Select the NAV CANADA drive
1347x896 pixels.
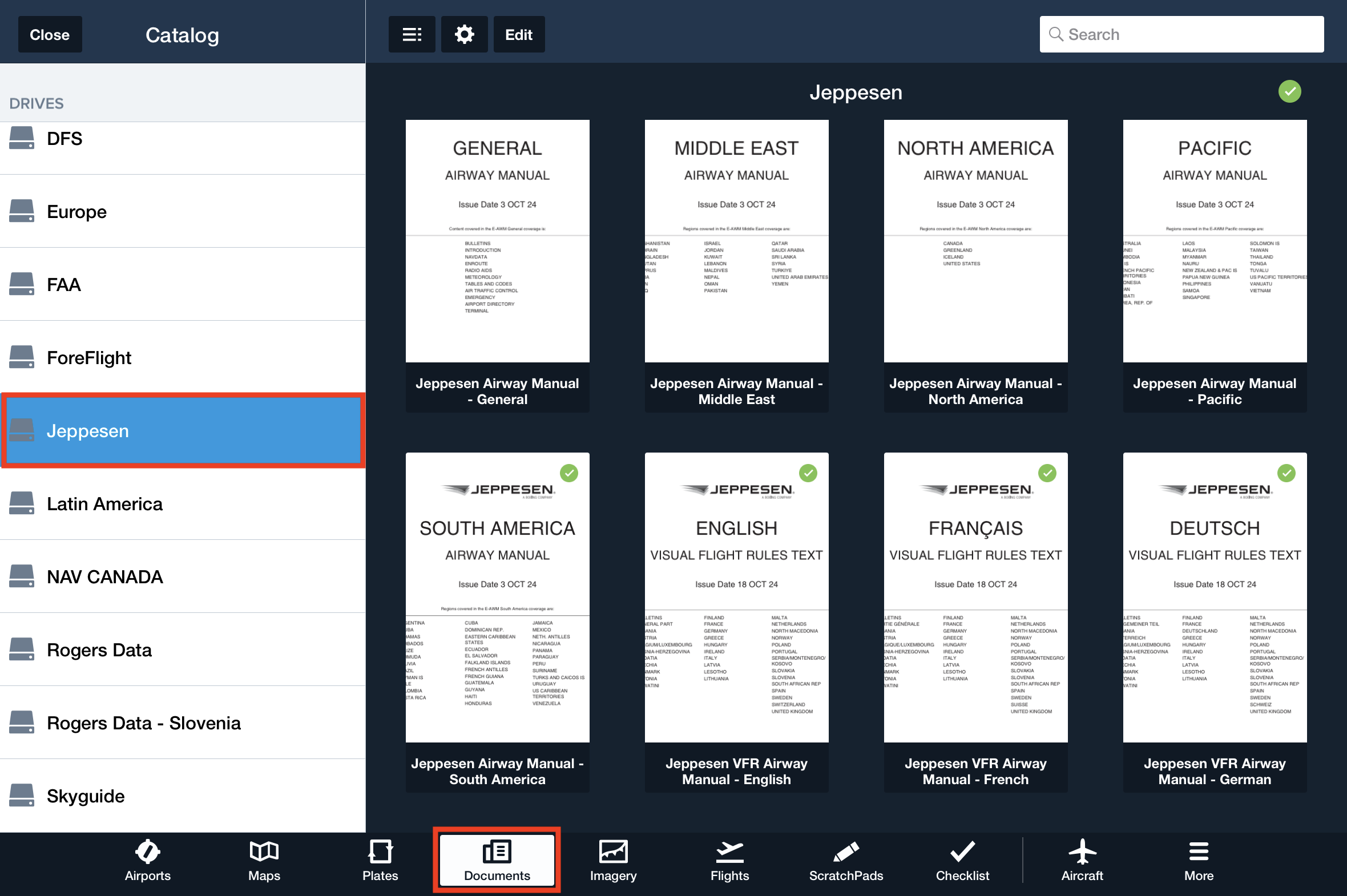pyautogui.click(x=183, y=576)
